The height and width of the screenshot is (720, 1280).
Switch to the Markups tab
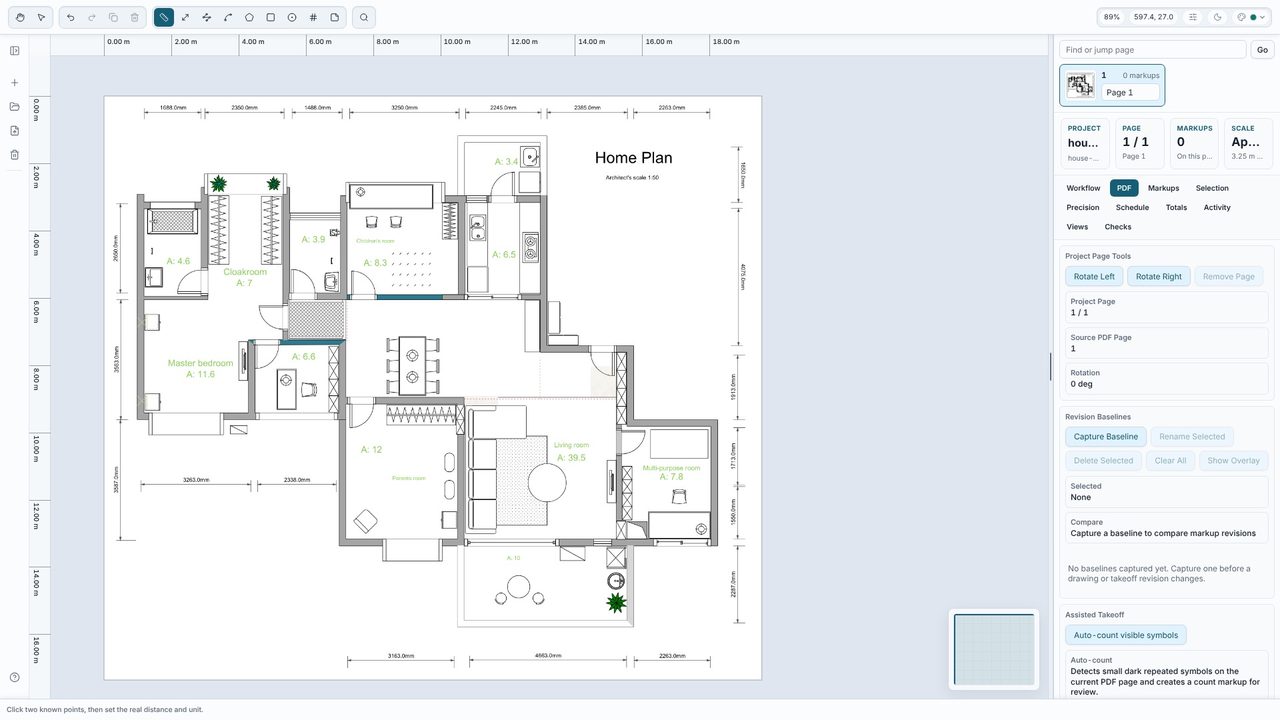tap(1163, 188)
